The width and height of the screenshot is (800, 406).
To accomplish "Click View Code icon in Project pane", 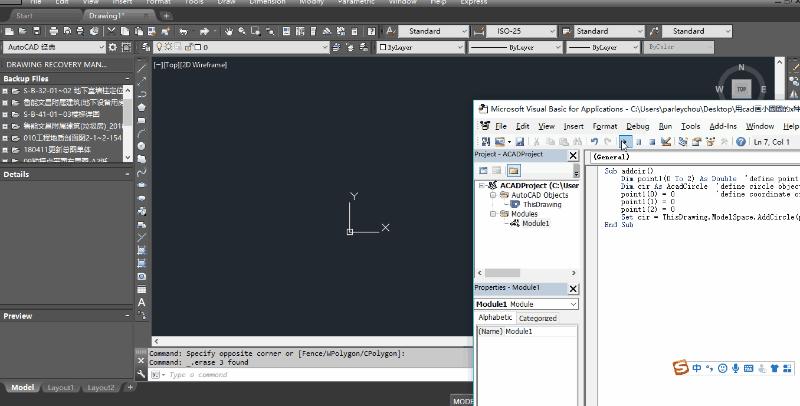I will (483, 170).
